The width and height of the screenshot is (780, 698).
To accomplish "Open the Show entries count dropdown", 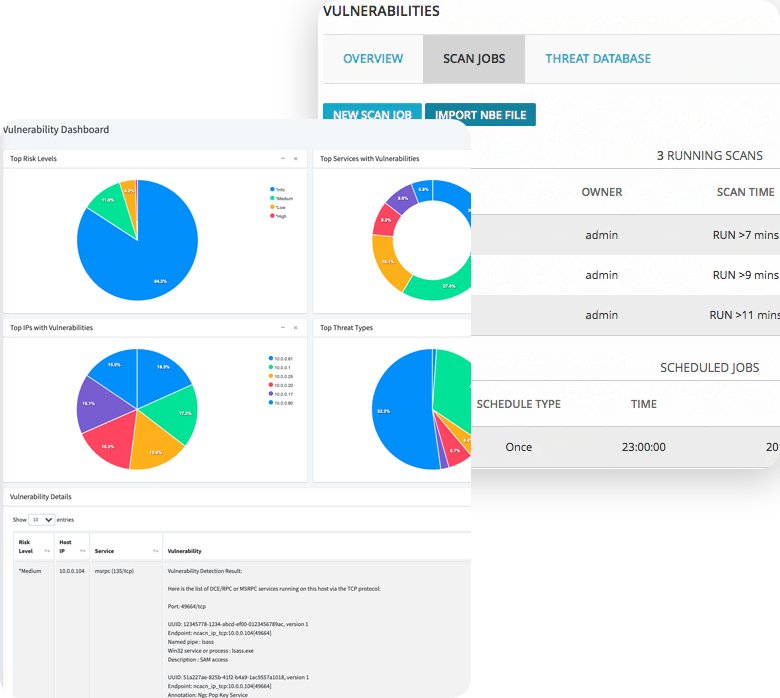I will [x=41, y=519].
